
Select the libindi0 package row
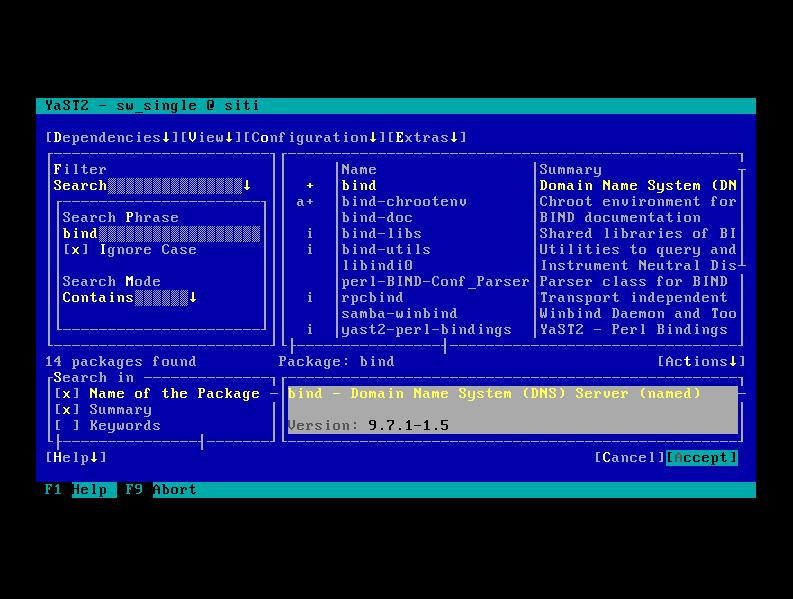(512, 266)
